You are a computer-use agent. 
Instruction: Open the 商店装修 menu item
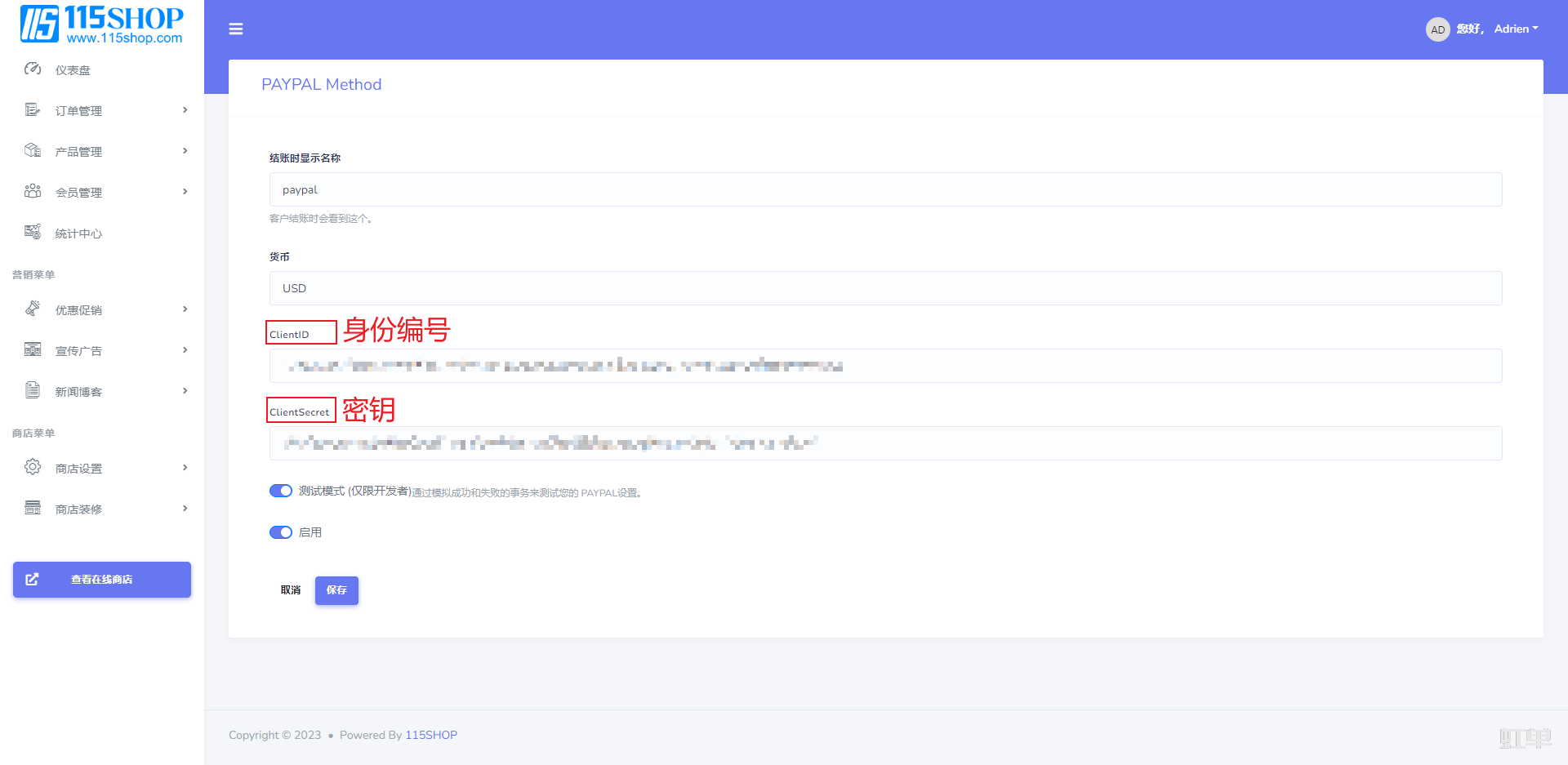tap(102, 509)
